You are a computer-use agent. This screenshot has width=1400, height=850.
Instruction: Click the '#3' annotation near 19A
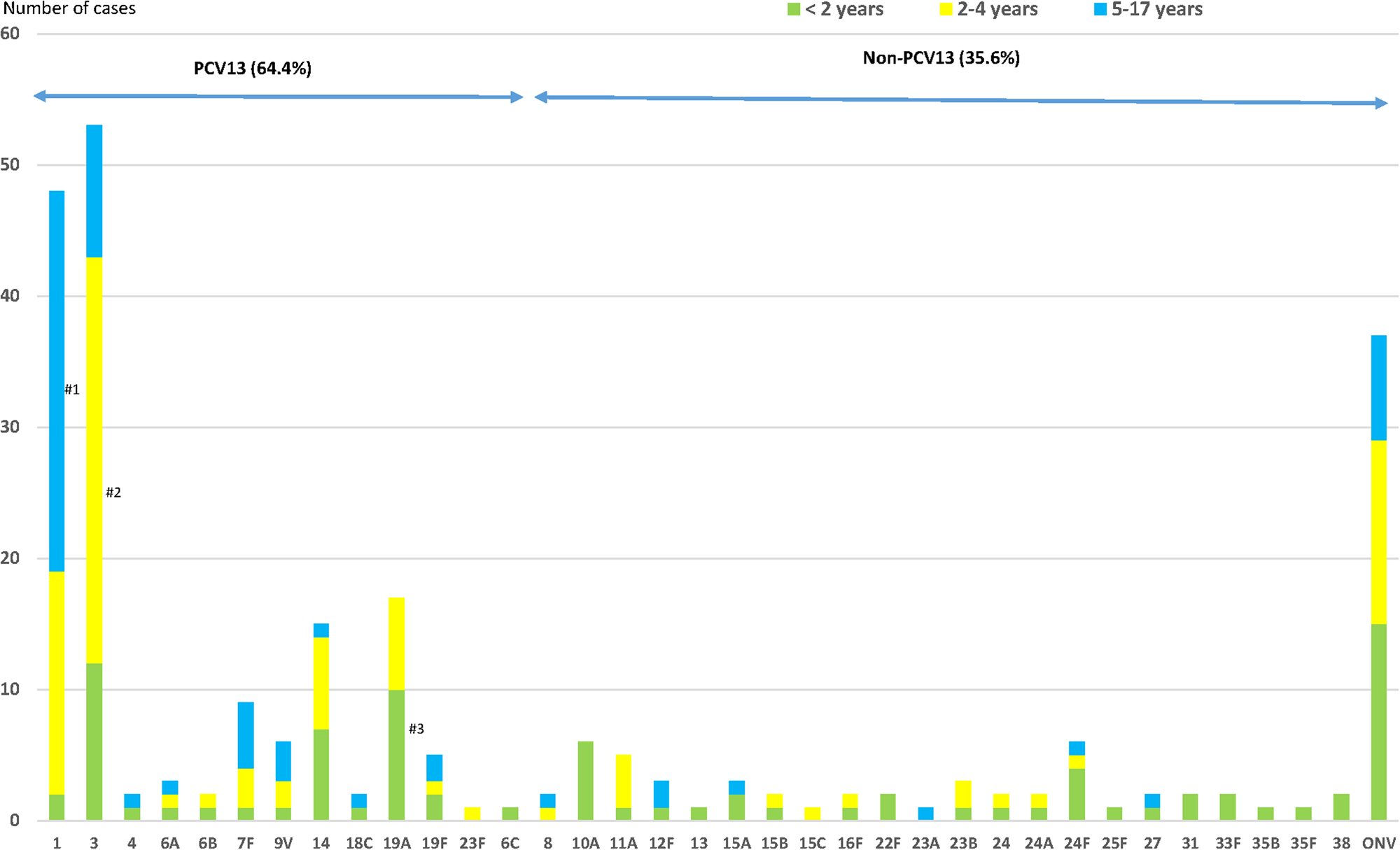[x=416, y=729]
